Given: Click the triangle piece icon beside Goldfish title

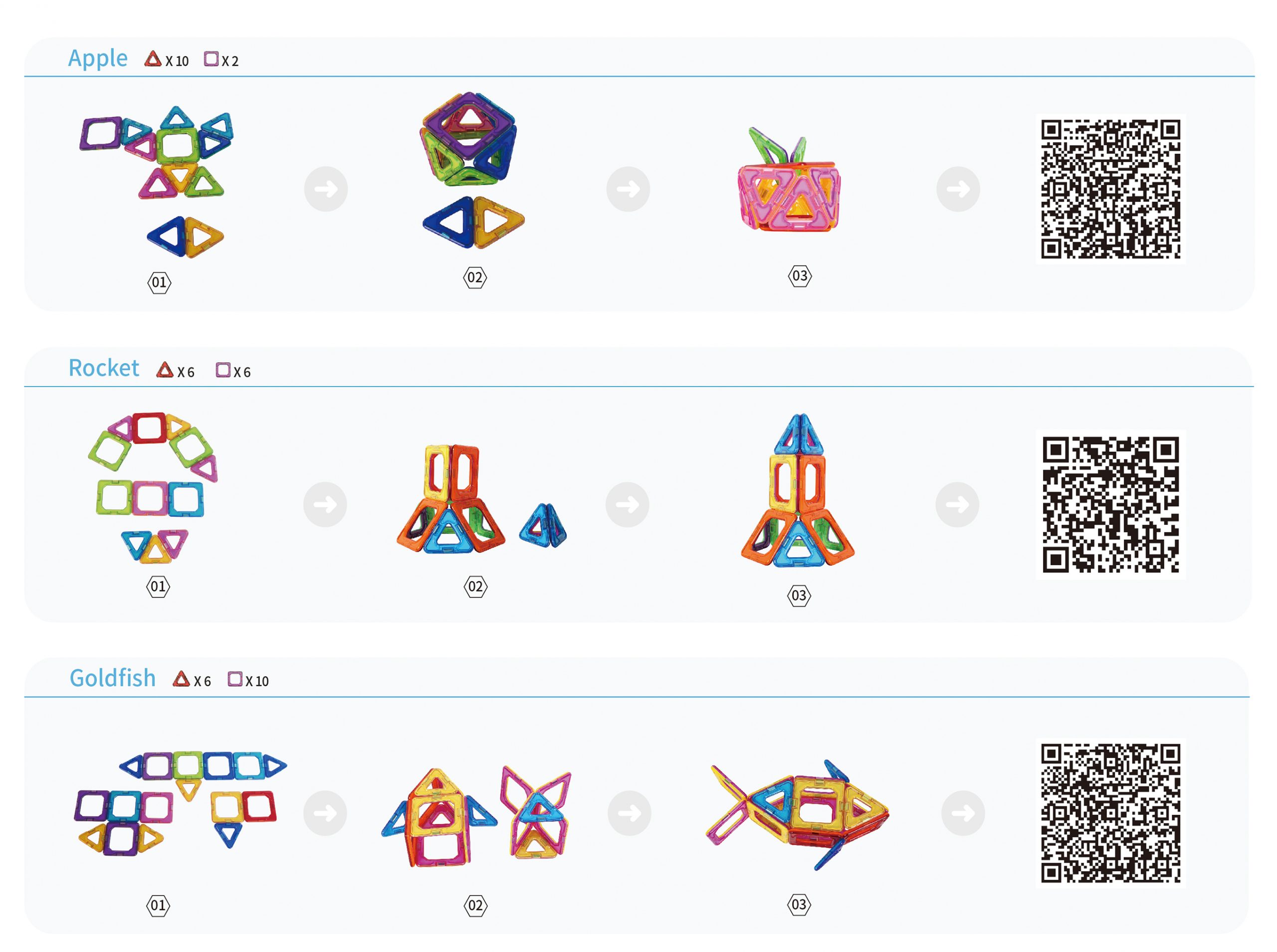Looking at the screenshot, I should coord(181,679).
